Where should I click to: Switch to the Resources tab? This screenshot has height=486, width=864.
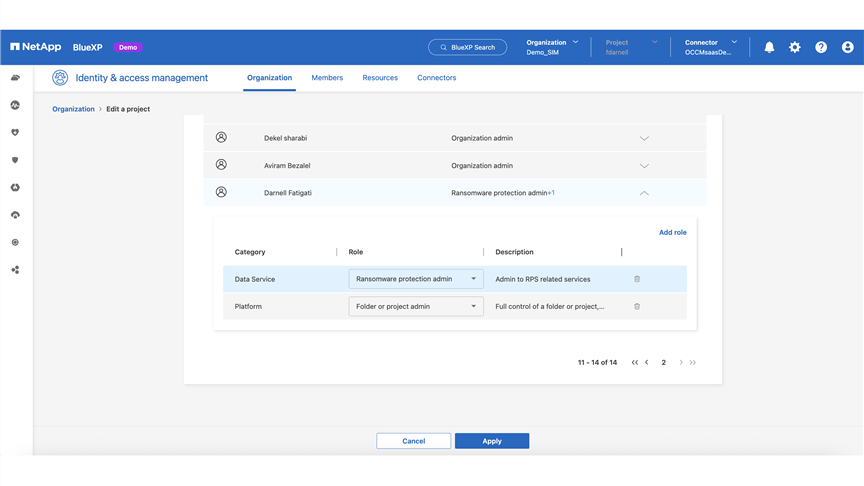coord(380,78)
